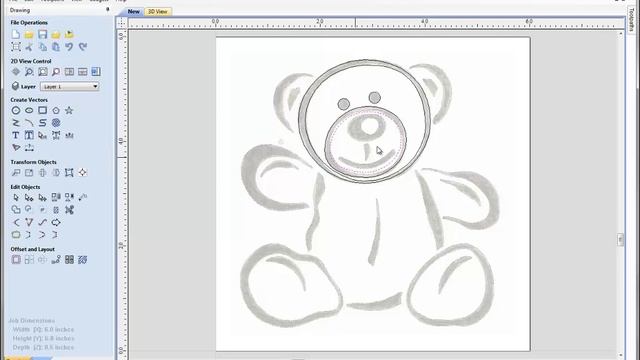Screen dimensions: 640x360
Task: Select the Pan view tool
Action: [x=16, y=72]
